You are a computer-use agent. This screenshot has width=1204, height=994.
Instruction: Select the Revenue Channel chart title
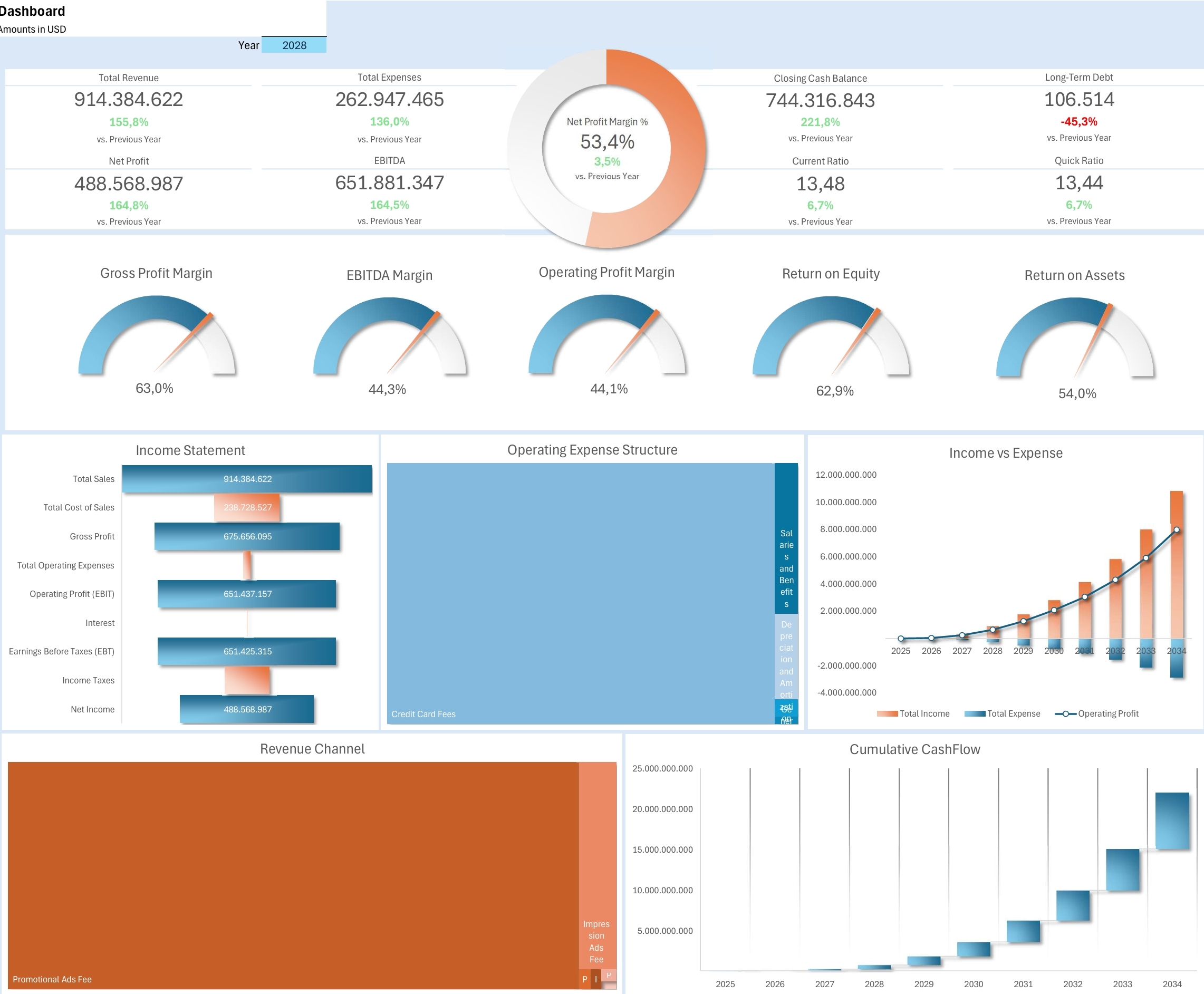[x=312, y=749]
